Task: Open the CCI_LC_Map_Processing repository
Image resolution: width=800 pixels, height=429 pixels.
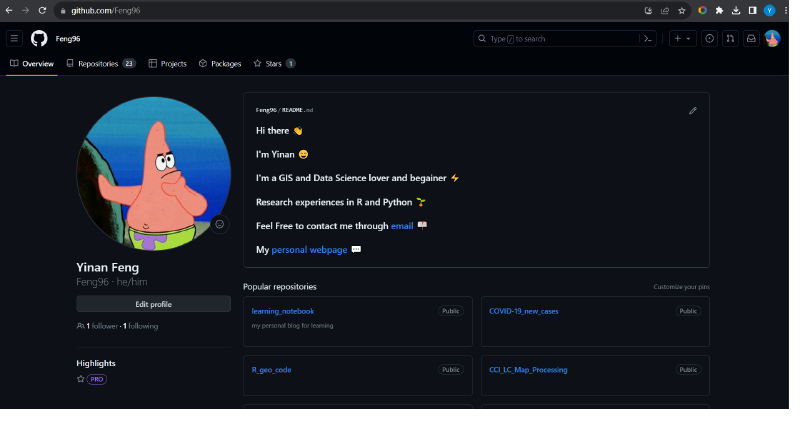Action: tap(528, 370)
